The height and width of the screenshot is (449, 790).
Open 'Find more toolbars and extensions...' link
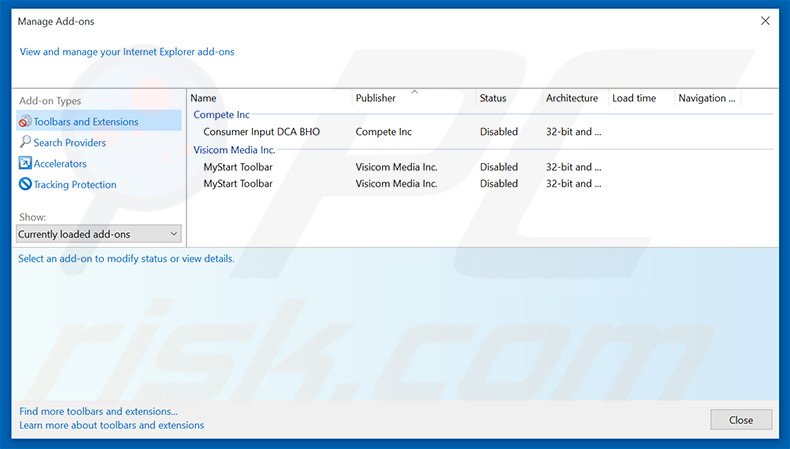(x=98, y=411)
